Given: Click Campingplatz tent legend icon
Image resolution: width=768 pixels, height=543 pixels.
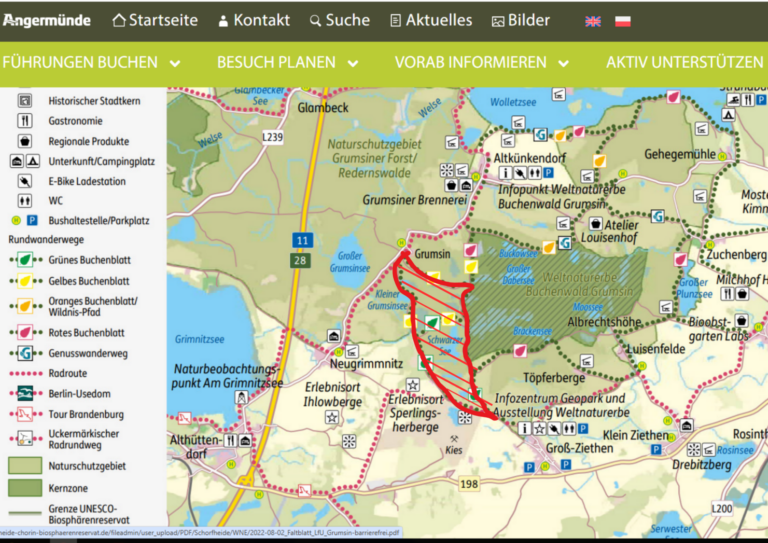Looking at the screenshot, I should pyautogui.click(x=32, y=161).
